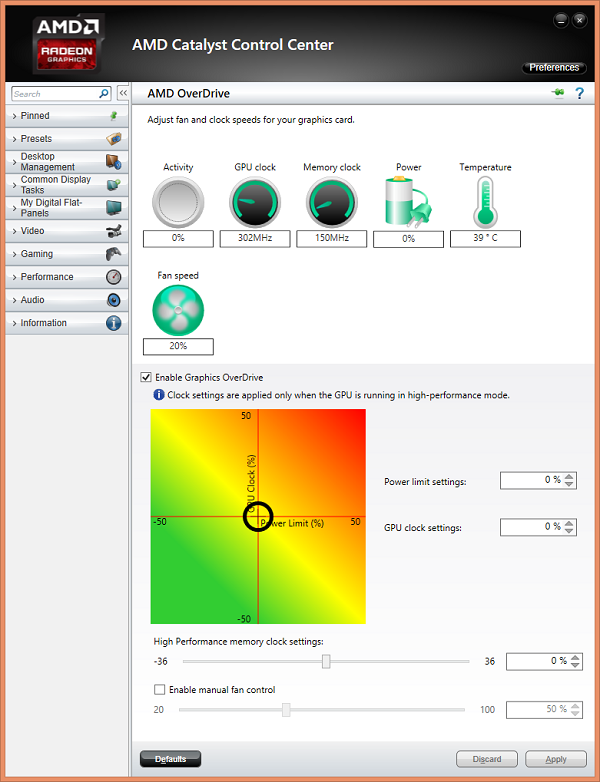The height and width of the screenshot is (782, 600).
Task: Click the Temperature thermometer icon
Action: 485,202
